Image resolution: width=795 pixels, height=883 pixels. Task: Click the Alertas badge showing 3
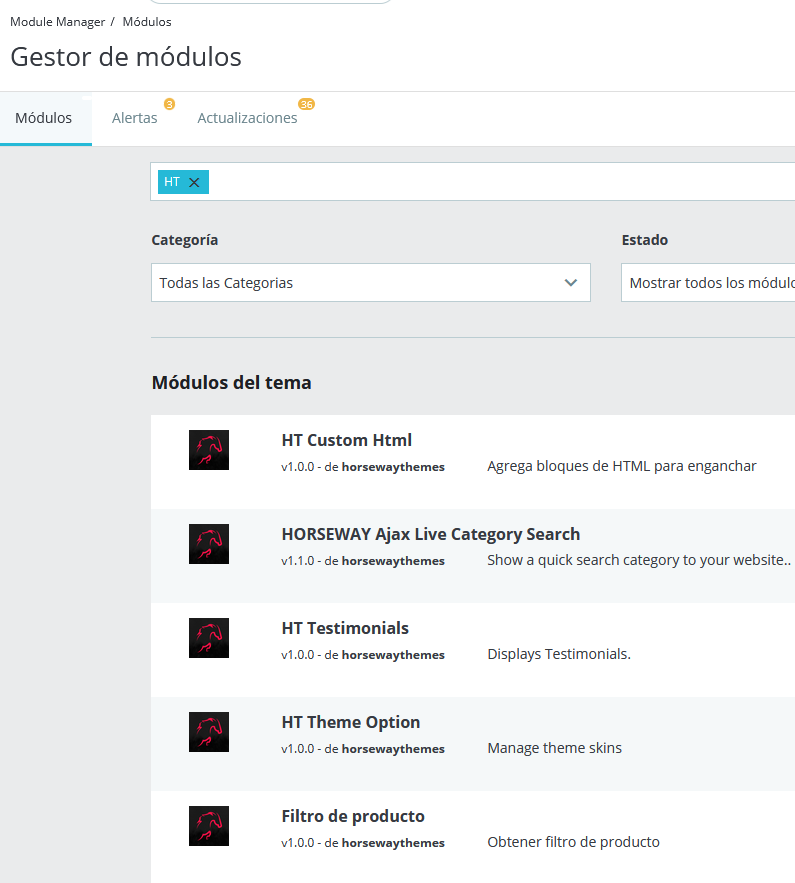[x=169, y=104]
